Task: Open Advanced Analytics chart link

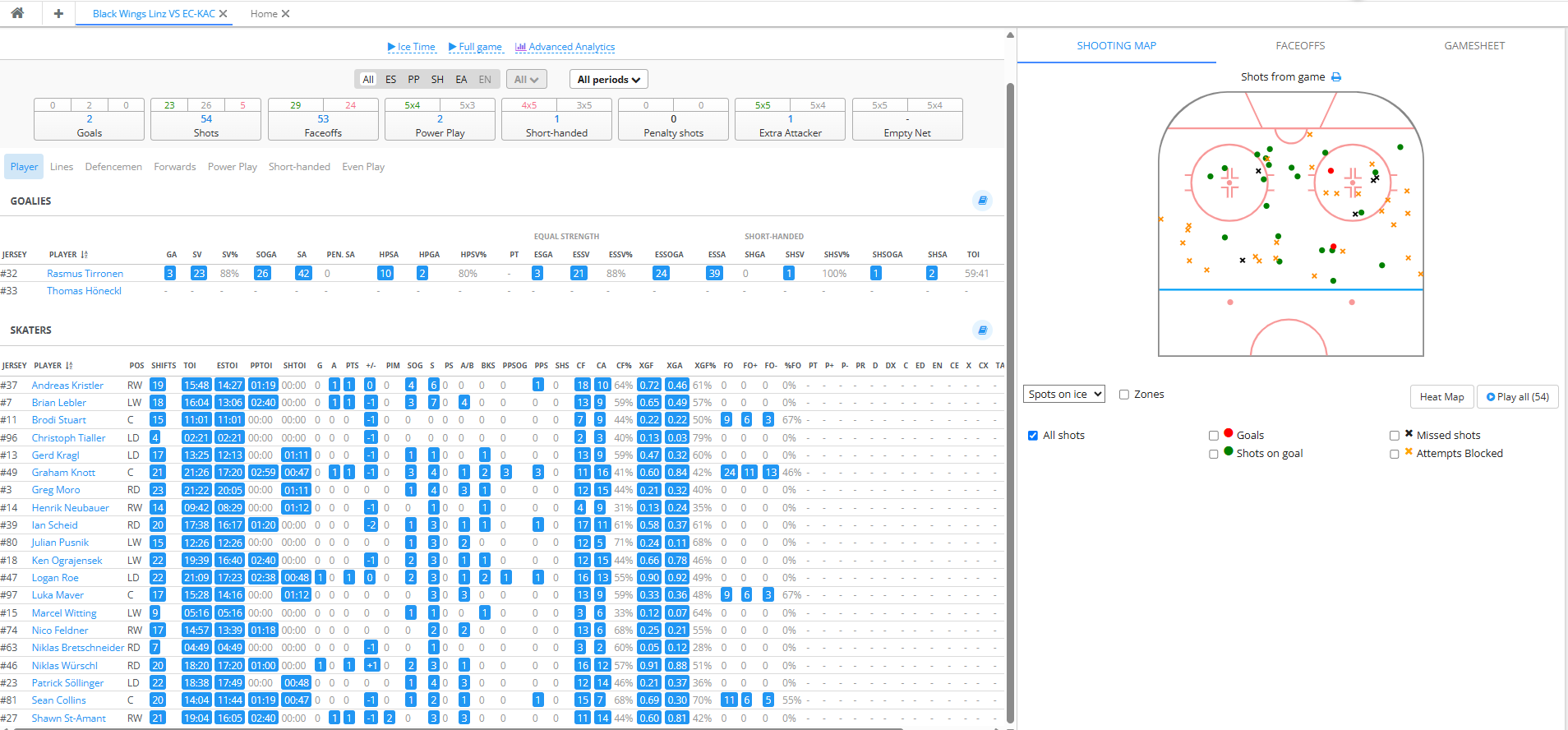Action: point(565,47)
